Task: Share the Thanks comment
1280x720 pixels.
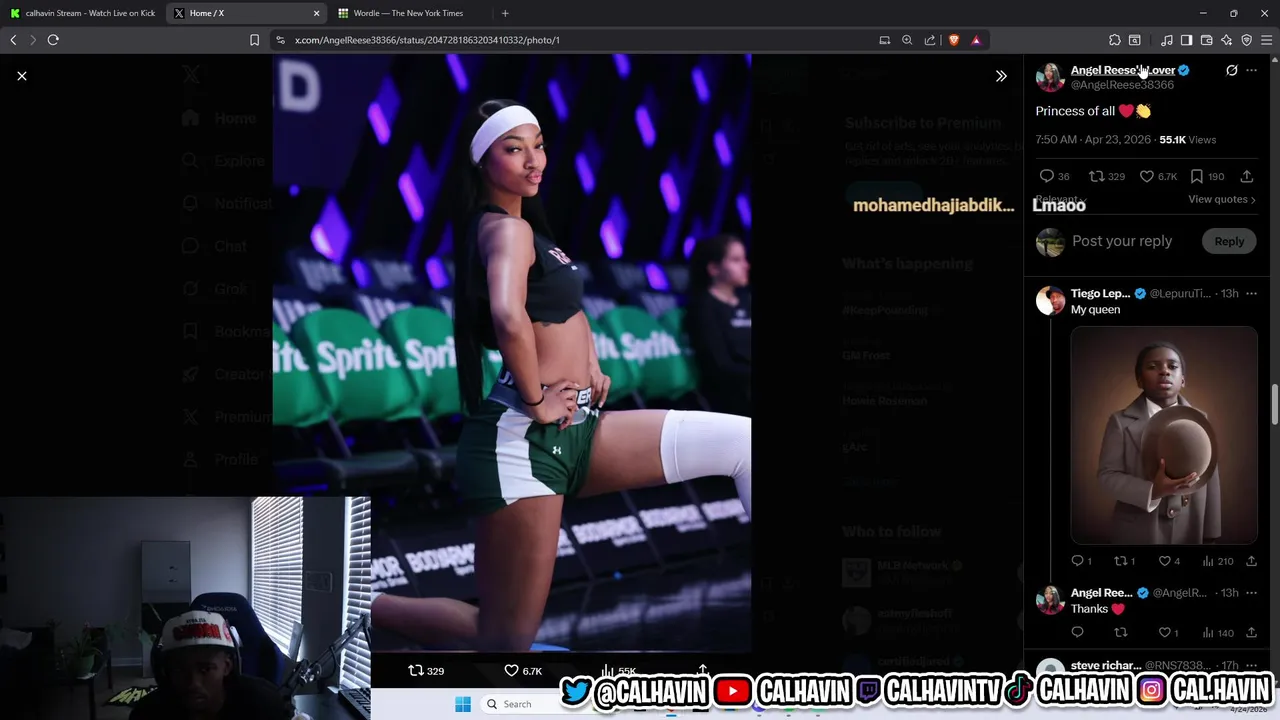Action: (1251, 633)
